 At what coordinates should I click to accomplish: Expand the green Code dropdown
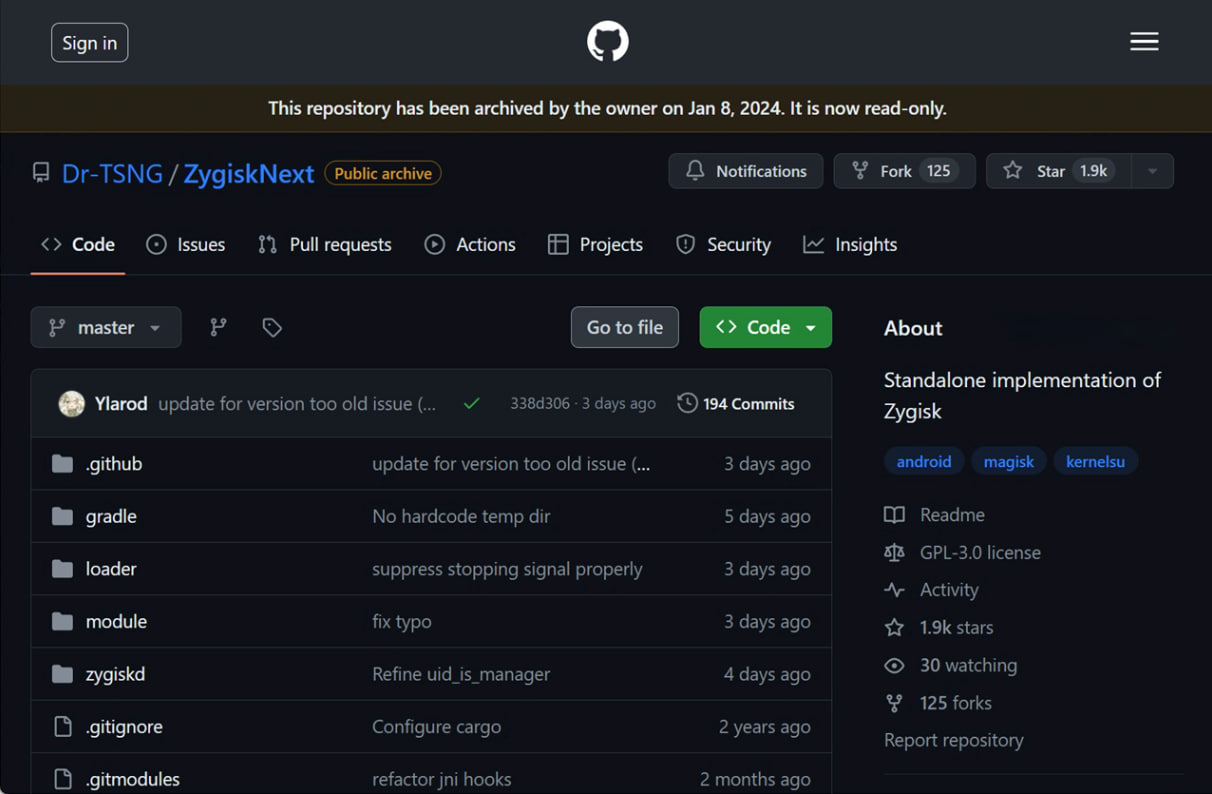tap(766, 327)
